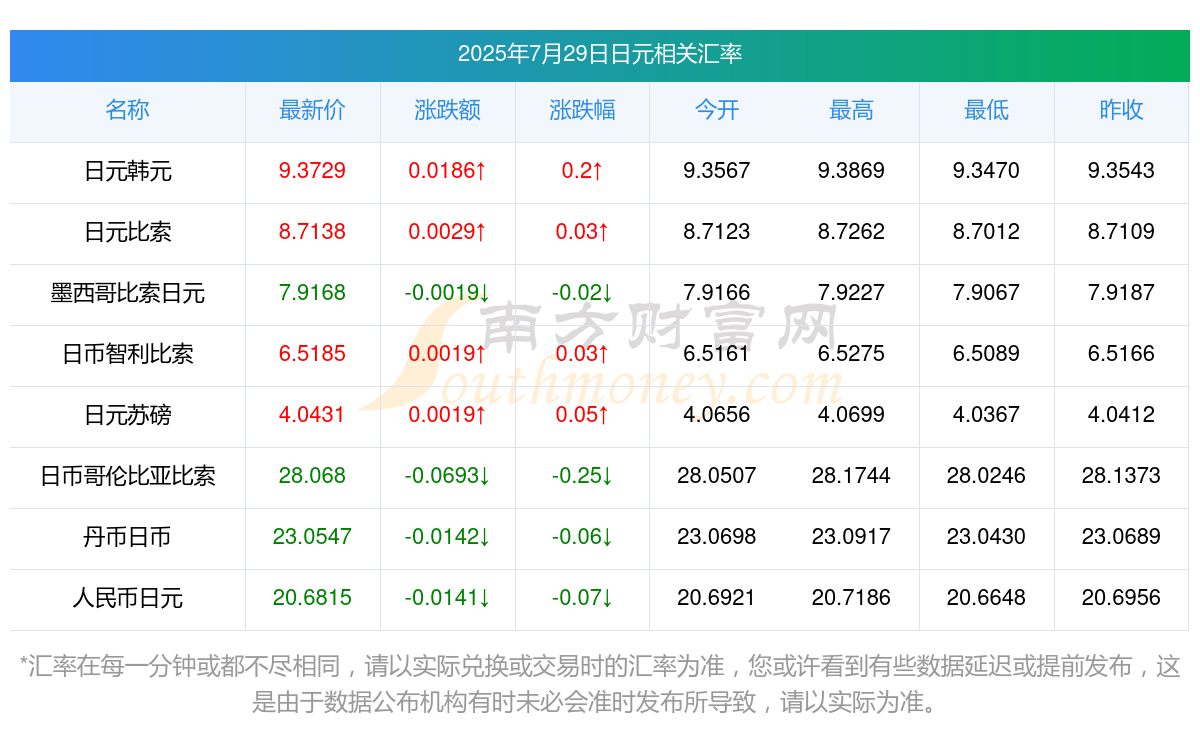1200x733 pixels.
Task: Click change amount -0.0693↓
Action: pyautogui.click(x=448, y=476)
